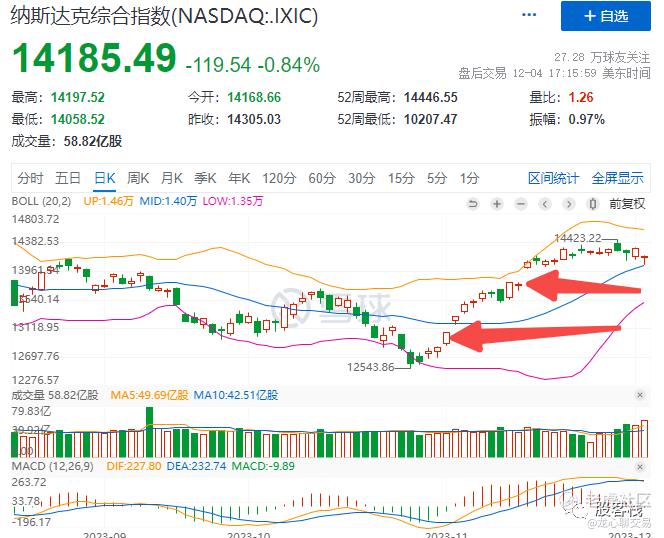The image size is (664, 538).
Task: Click volume axis label 79.83亿
Action: point(31,411)
